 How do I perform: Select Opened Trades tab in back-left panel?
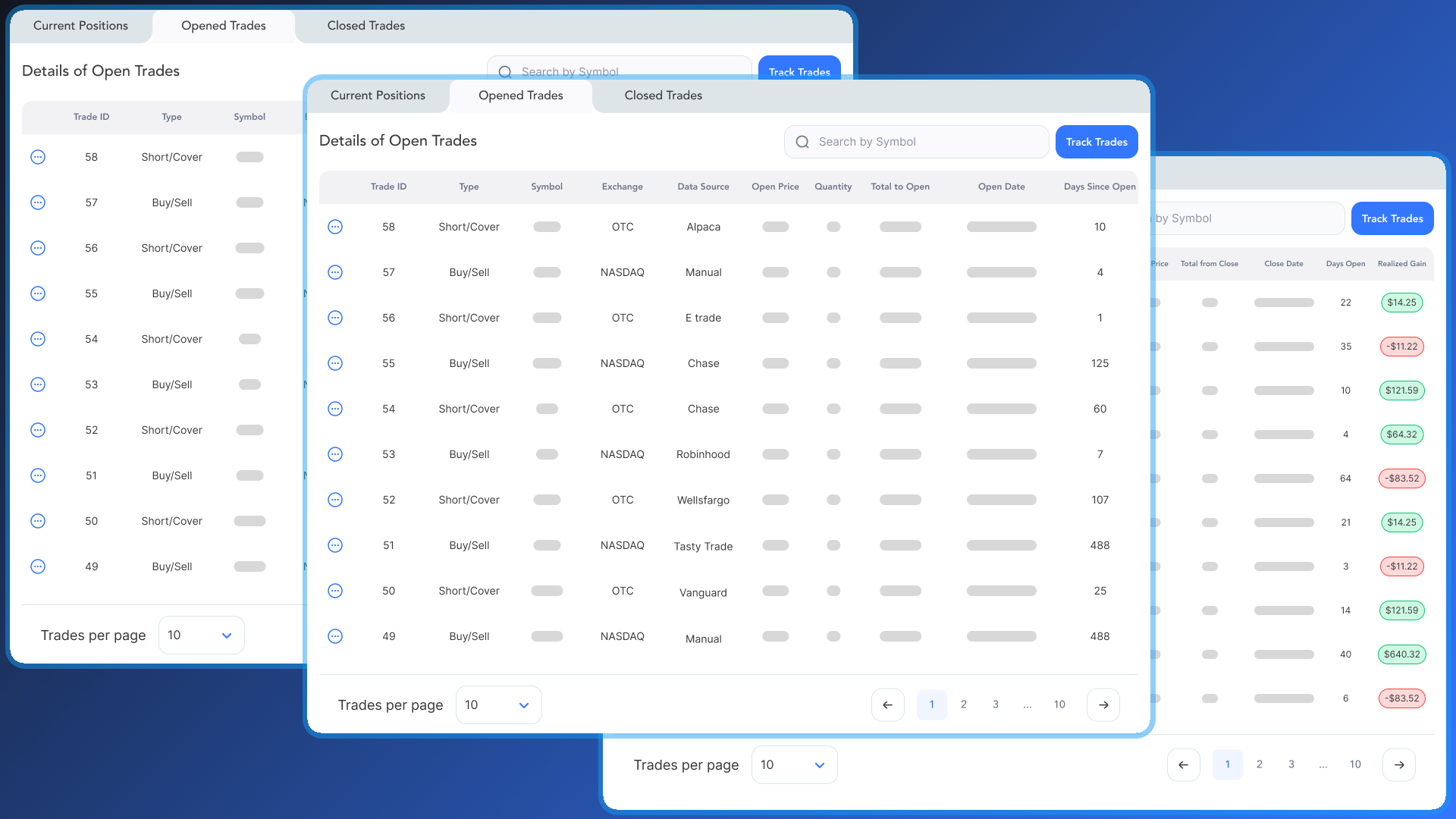coord(223,26)
